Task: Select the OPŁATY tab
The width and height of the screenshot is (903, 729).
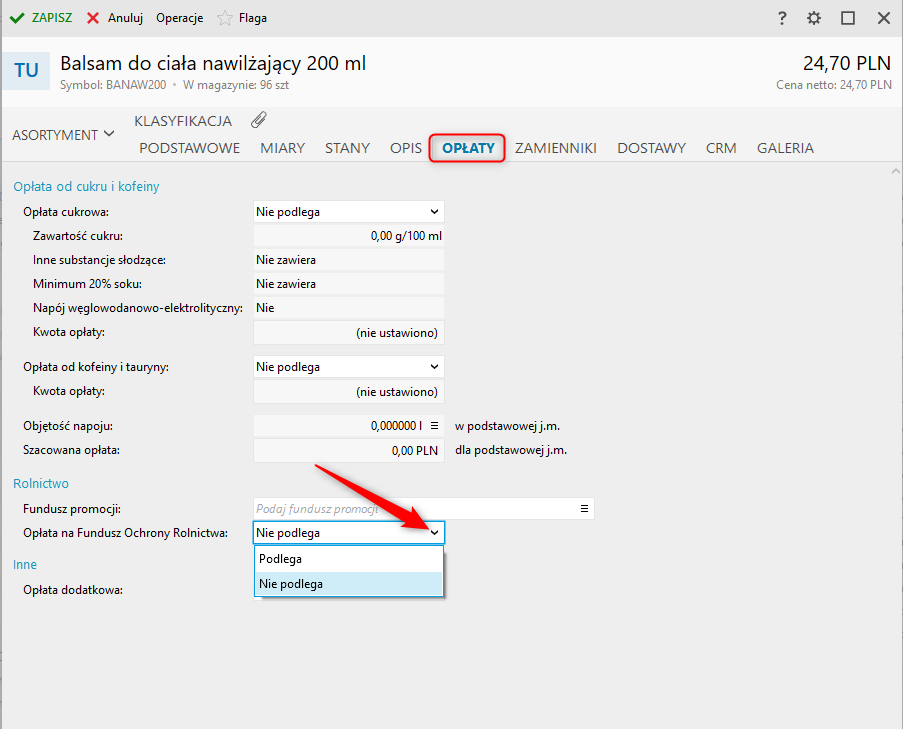Action: point(468,148)
